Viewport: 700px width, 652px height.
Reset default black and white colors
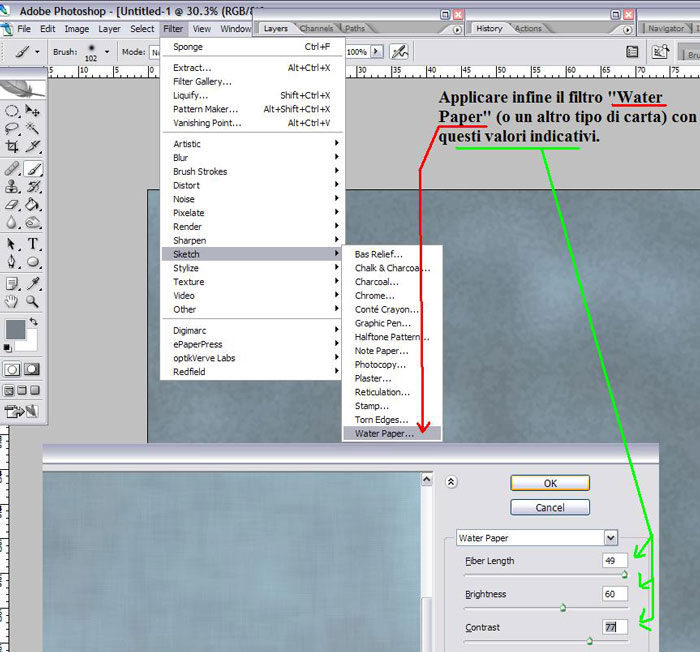coord(8,347)
